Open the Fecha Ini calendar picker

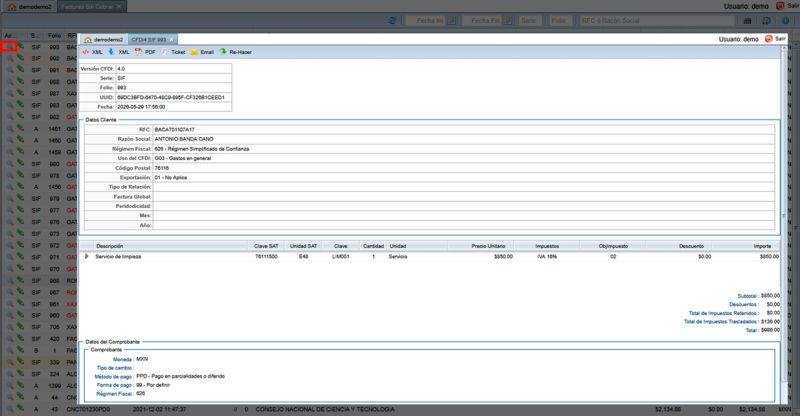pos(452,20)
